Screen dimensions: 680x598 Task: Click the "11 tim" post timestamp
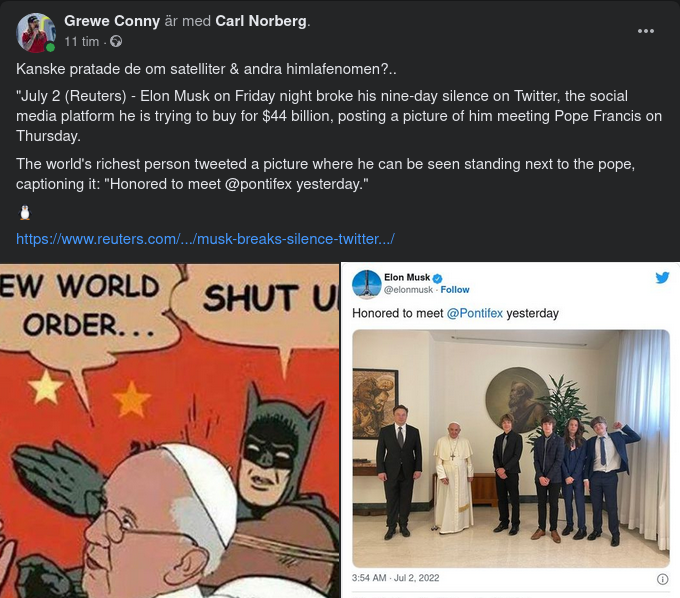[x=81, y=42]
